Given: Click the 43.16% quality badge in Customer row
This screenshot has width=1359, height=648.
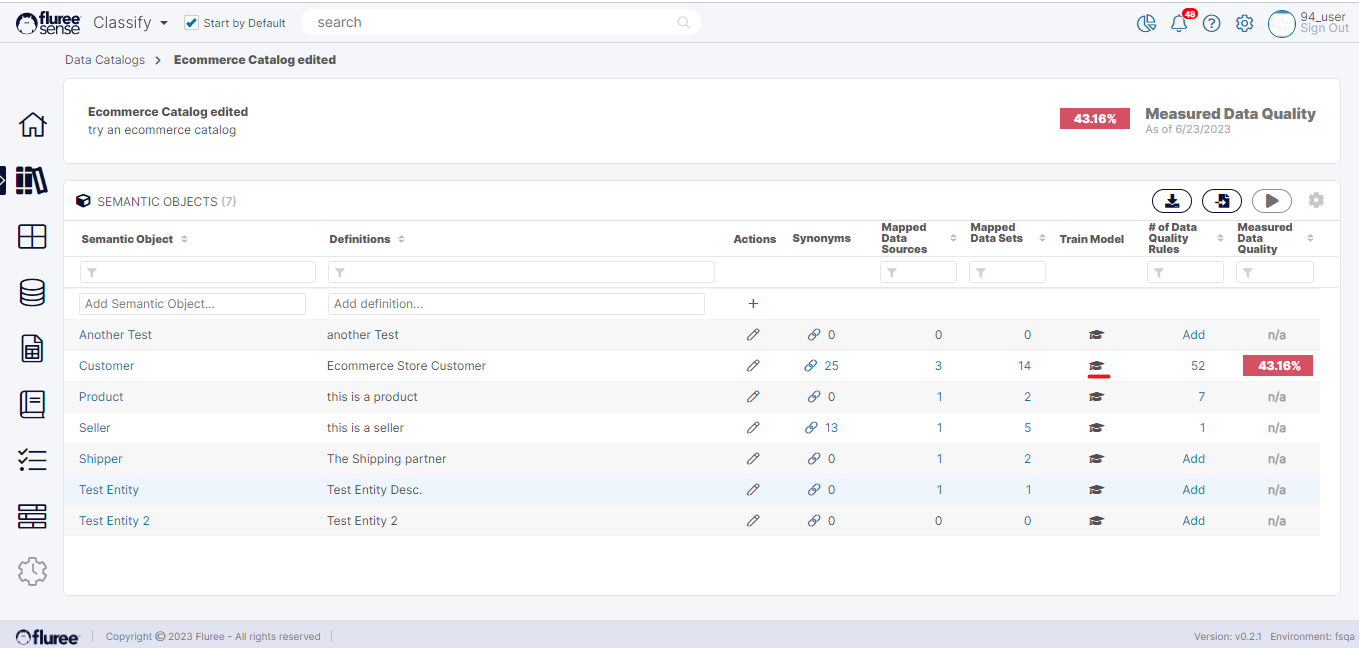Looking at the screenshot, I should pyautogui.click(x=1277, y=366).
